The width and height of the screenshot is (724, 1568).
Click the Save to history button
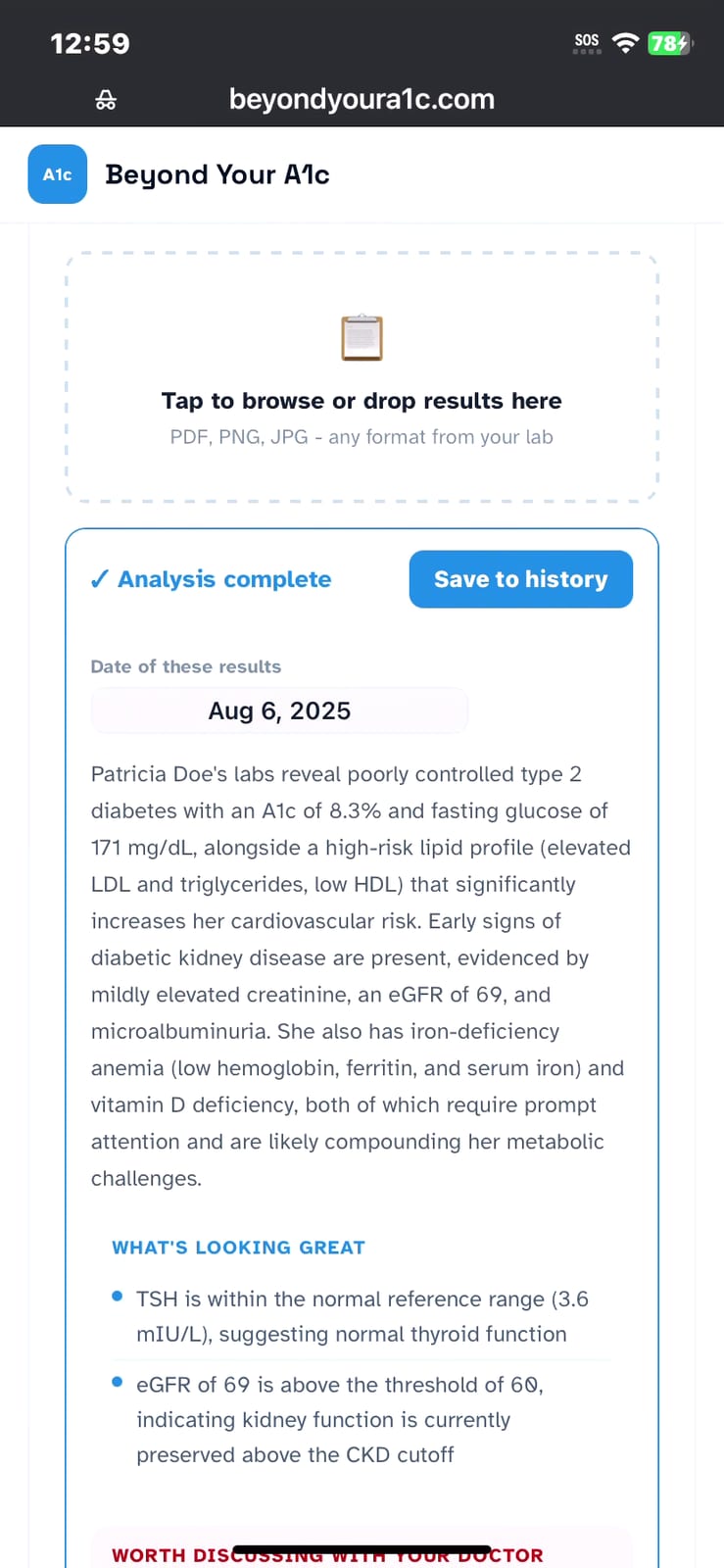(521, 579)
